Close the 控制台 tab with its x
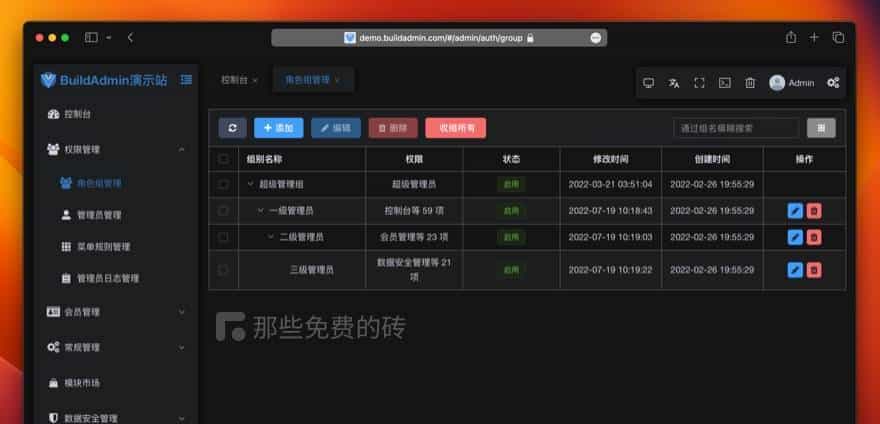 pyautogui.click(x=255, y=81)
